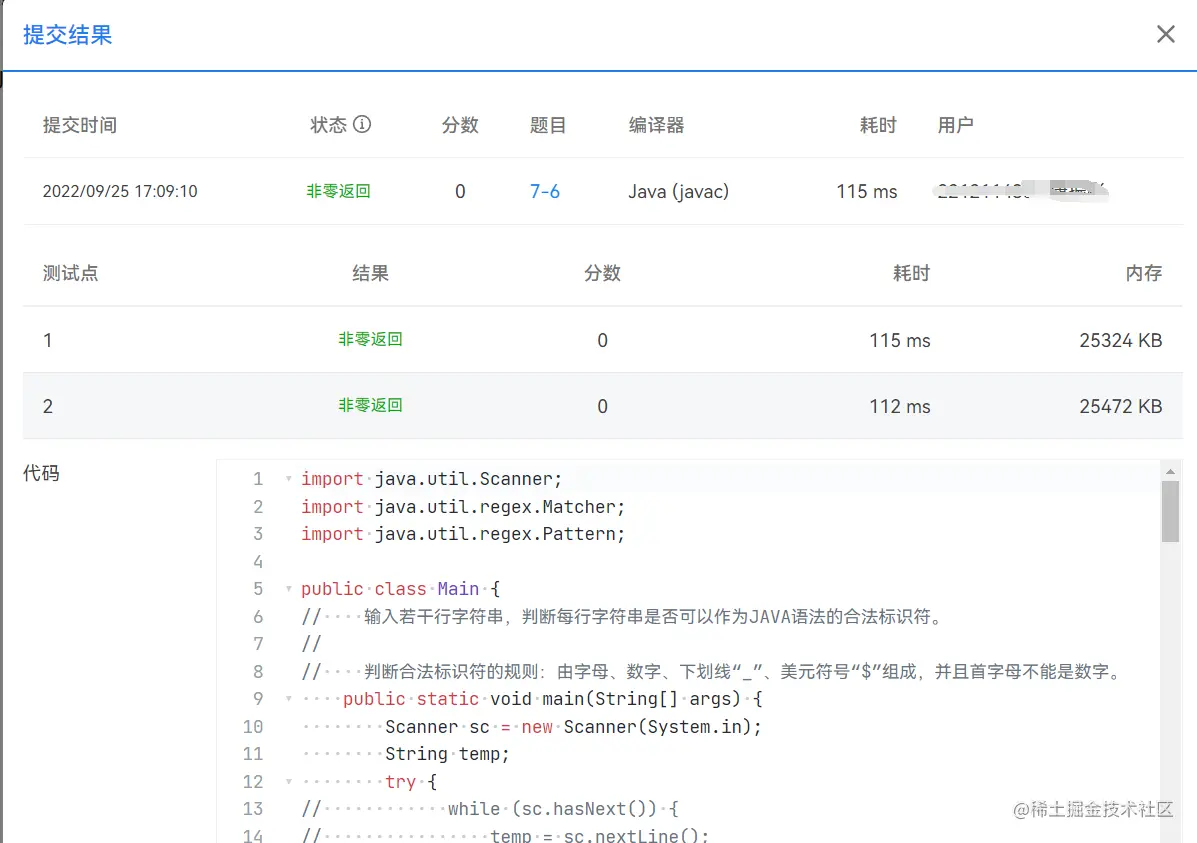Click the code panel scrollbar thumb
The width and height of the screenshot is (1197, 843).
coord(1170,512)
